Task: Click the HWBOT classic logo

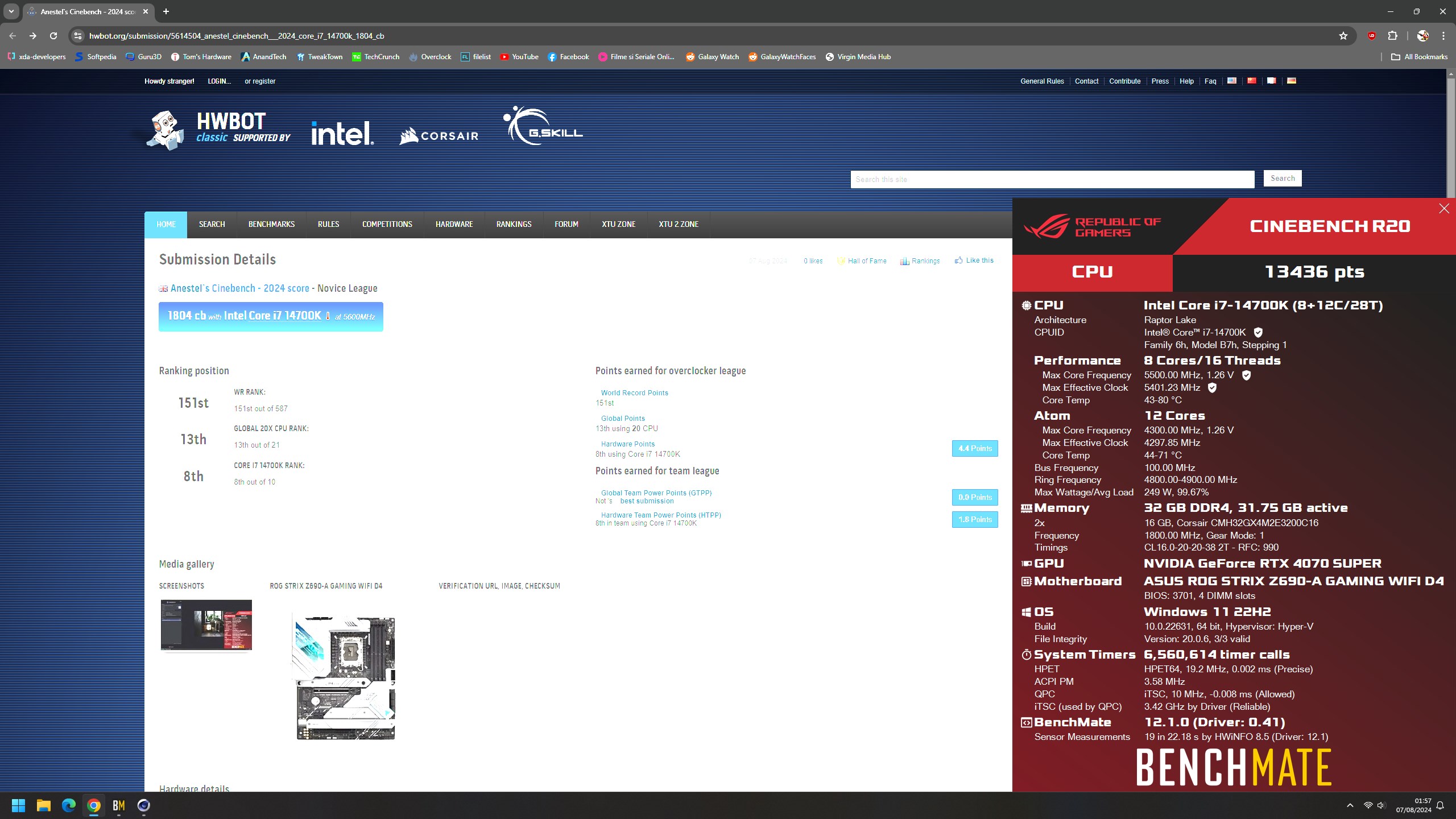Action: [x=219, y=130]
